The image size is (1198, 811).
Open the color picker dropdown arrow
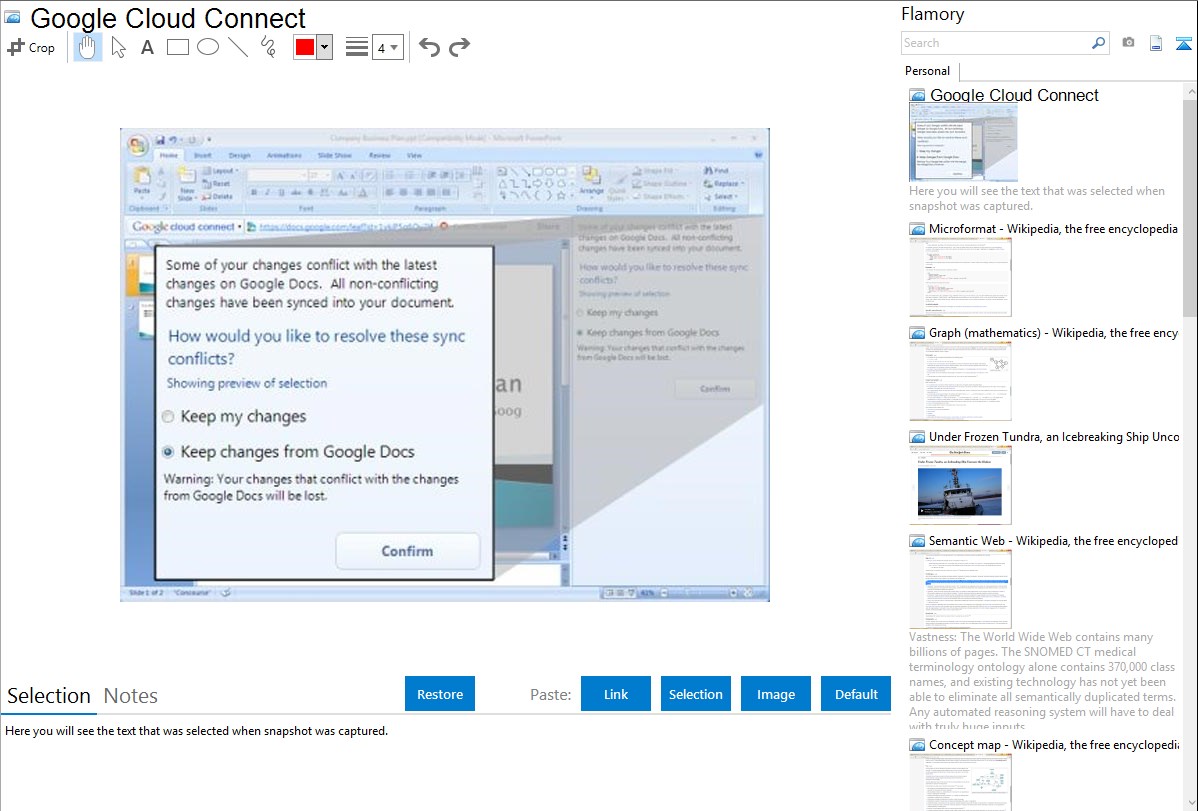click(x=324, y=47)
